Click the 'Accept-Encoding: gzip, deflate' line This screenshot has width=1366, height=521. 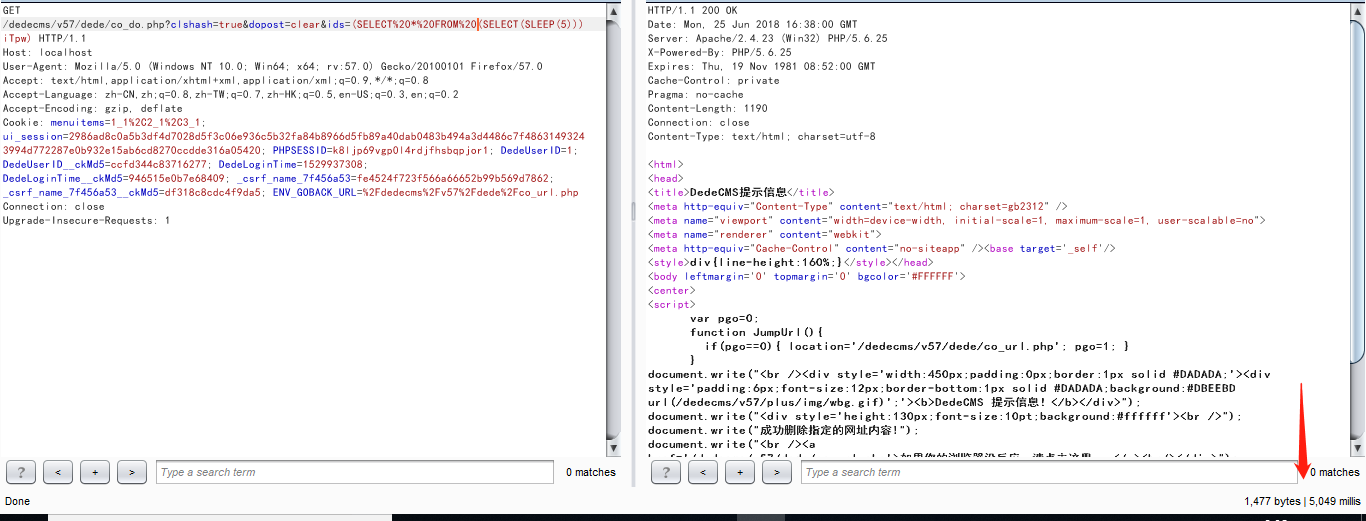pos(93,108)
